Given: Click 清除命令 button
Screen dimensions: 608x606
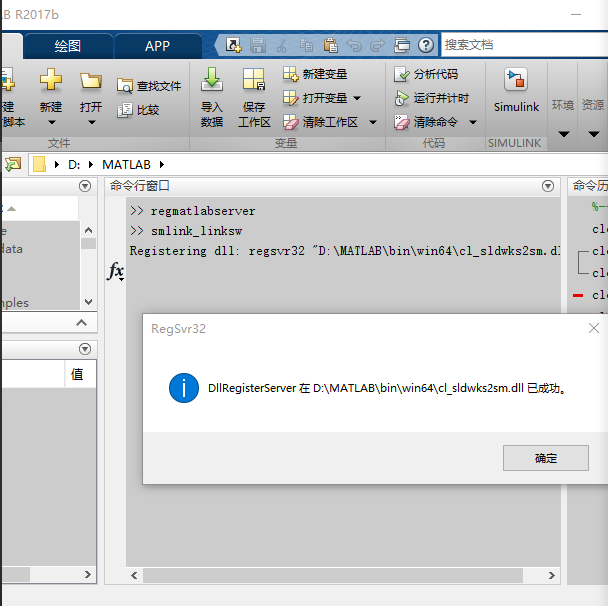Looking at the screenshot, I should coord(426,122).
